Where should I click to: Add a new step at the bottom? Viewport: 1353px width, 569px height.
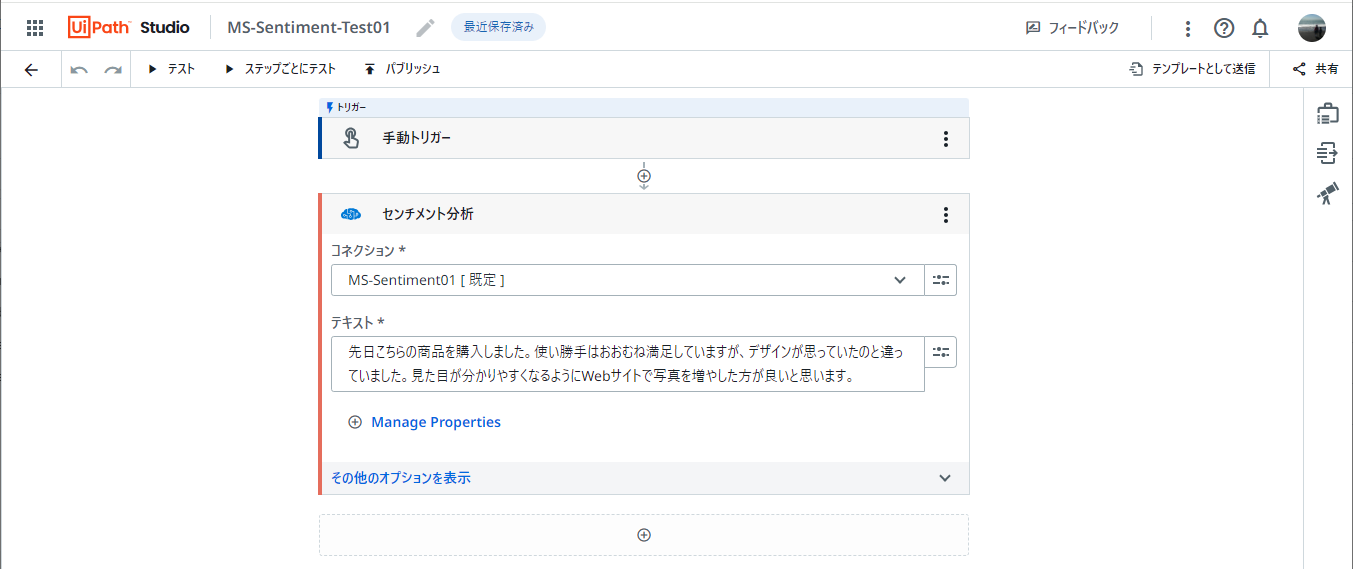point(644,535)
